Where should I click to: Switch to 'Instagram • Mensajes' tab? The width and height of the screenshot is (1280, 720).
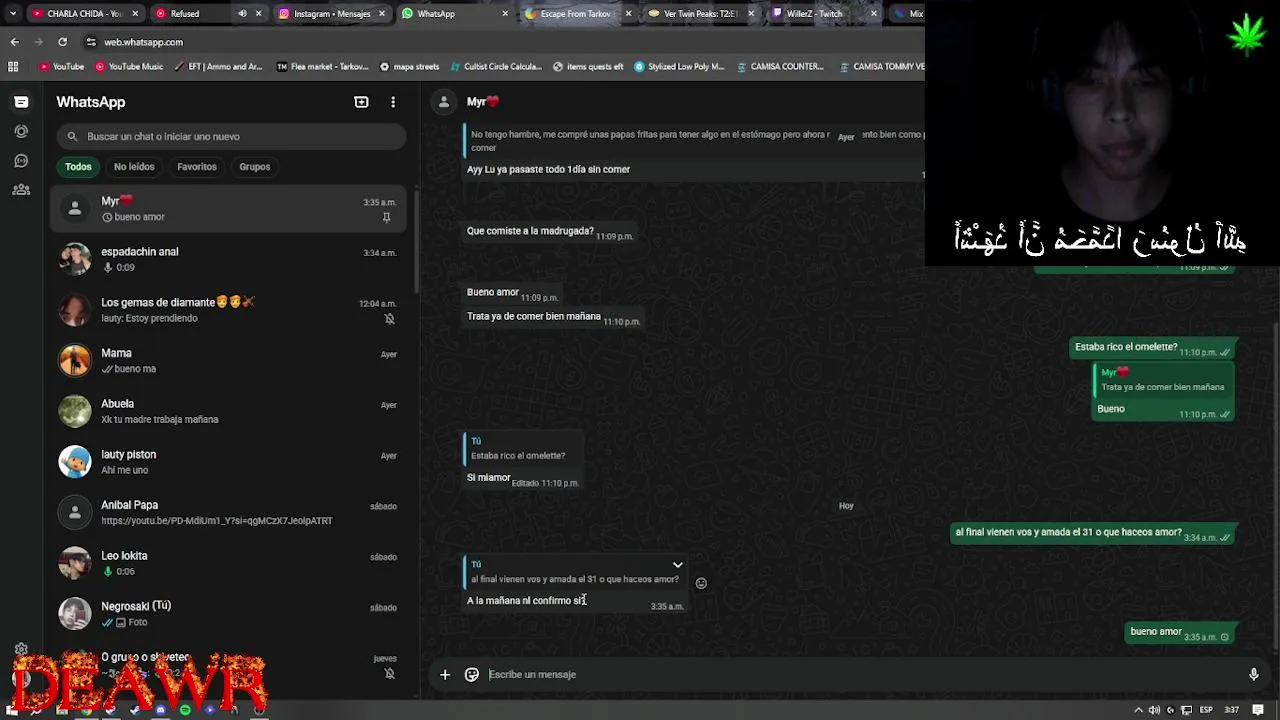coord(331,14)
